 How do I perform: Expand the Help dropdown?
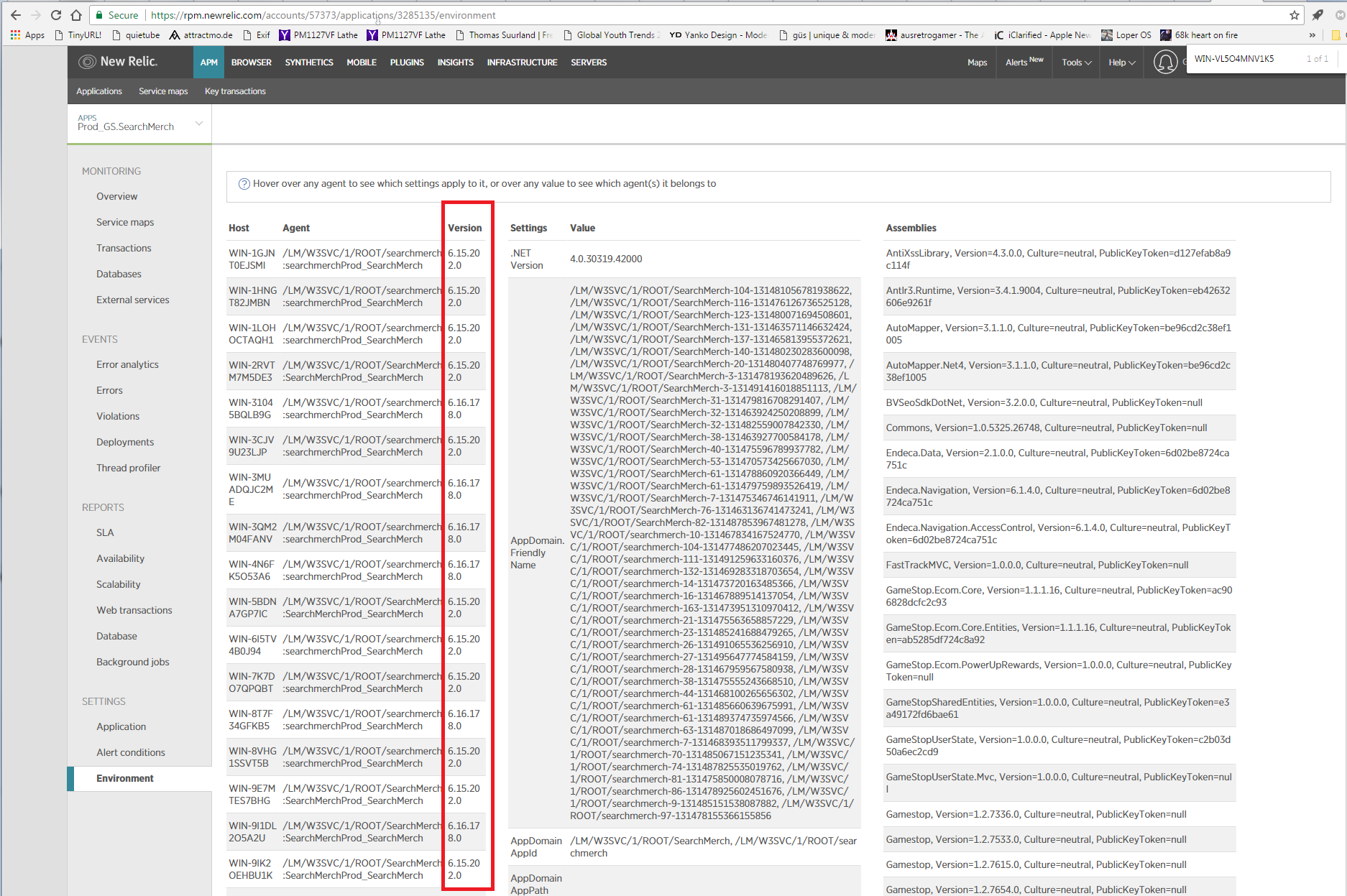1122,63
